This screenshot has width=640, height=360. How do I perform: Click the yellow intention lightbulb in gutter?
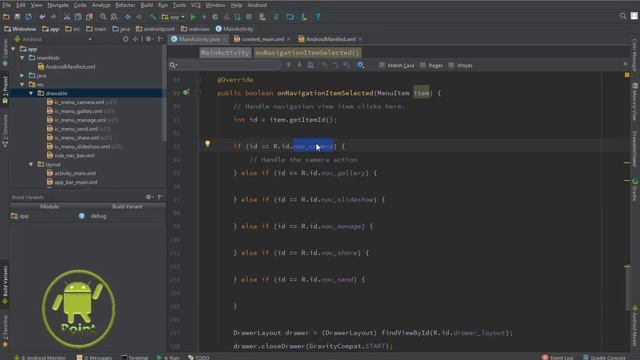tap(207, 144)
